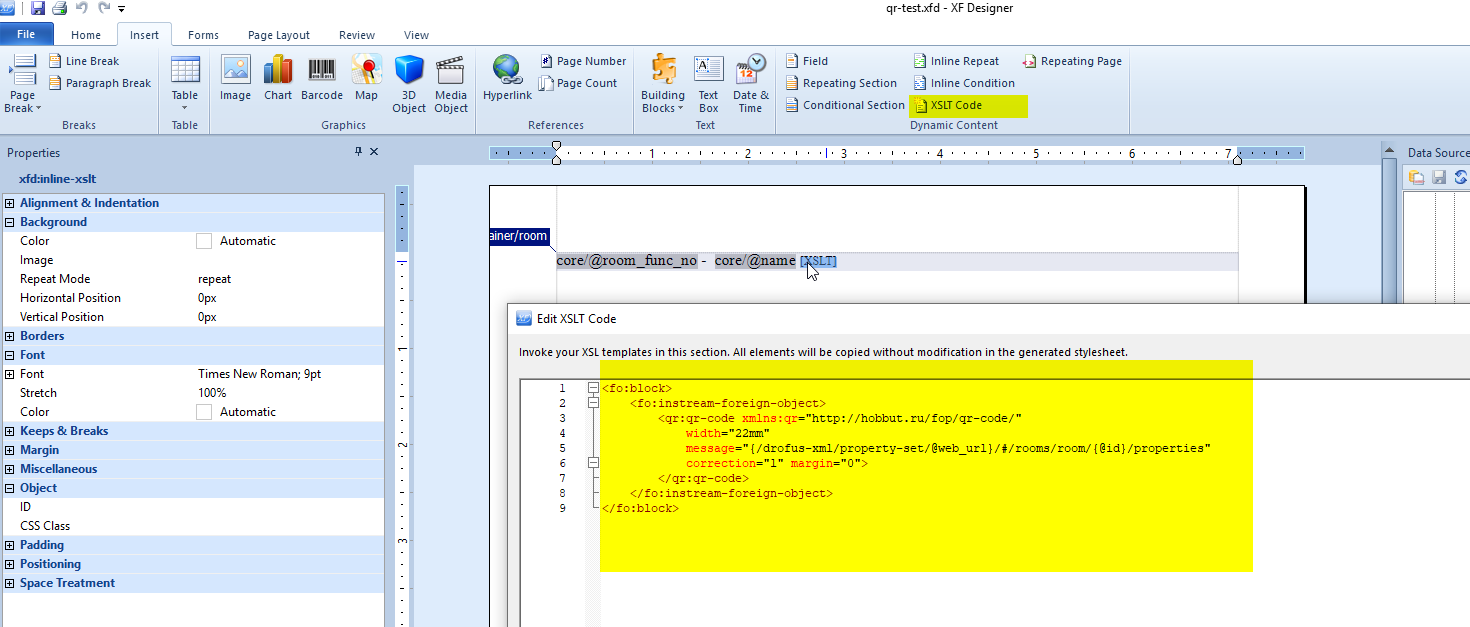Open the File menu
The width and height of the screenshot is (1470, 627).
coord(27,35)
